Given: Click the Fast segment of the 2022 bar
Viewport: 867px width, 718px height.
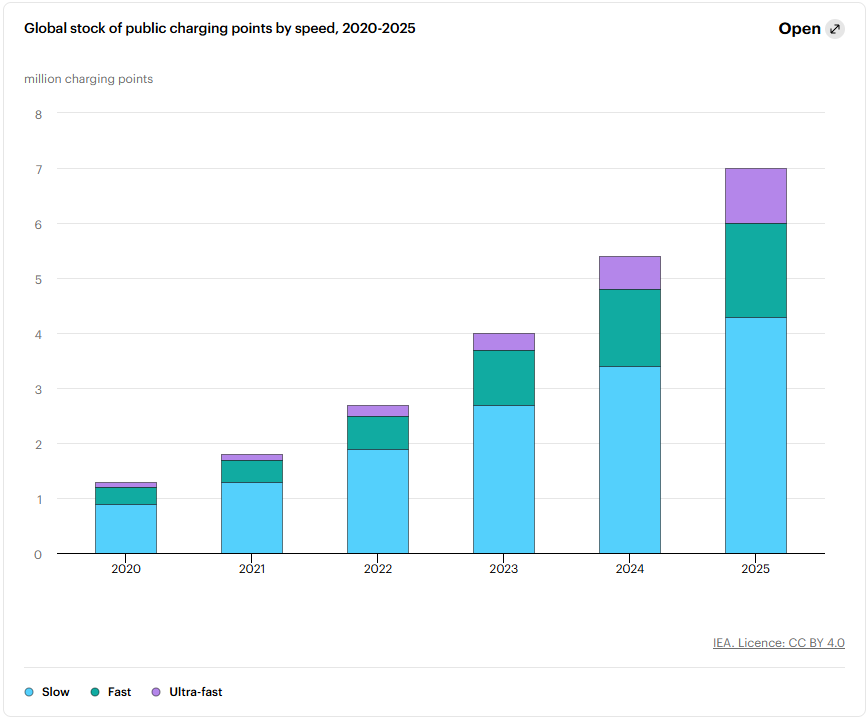Looking at the screenshot, I should click(x=378, y=433).
